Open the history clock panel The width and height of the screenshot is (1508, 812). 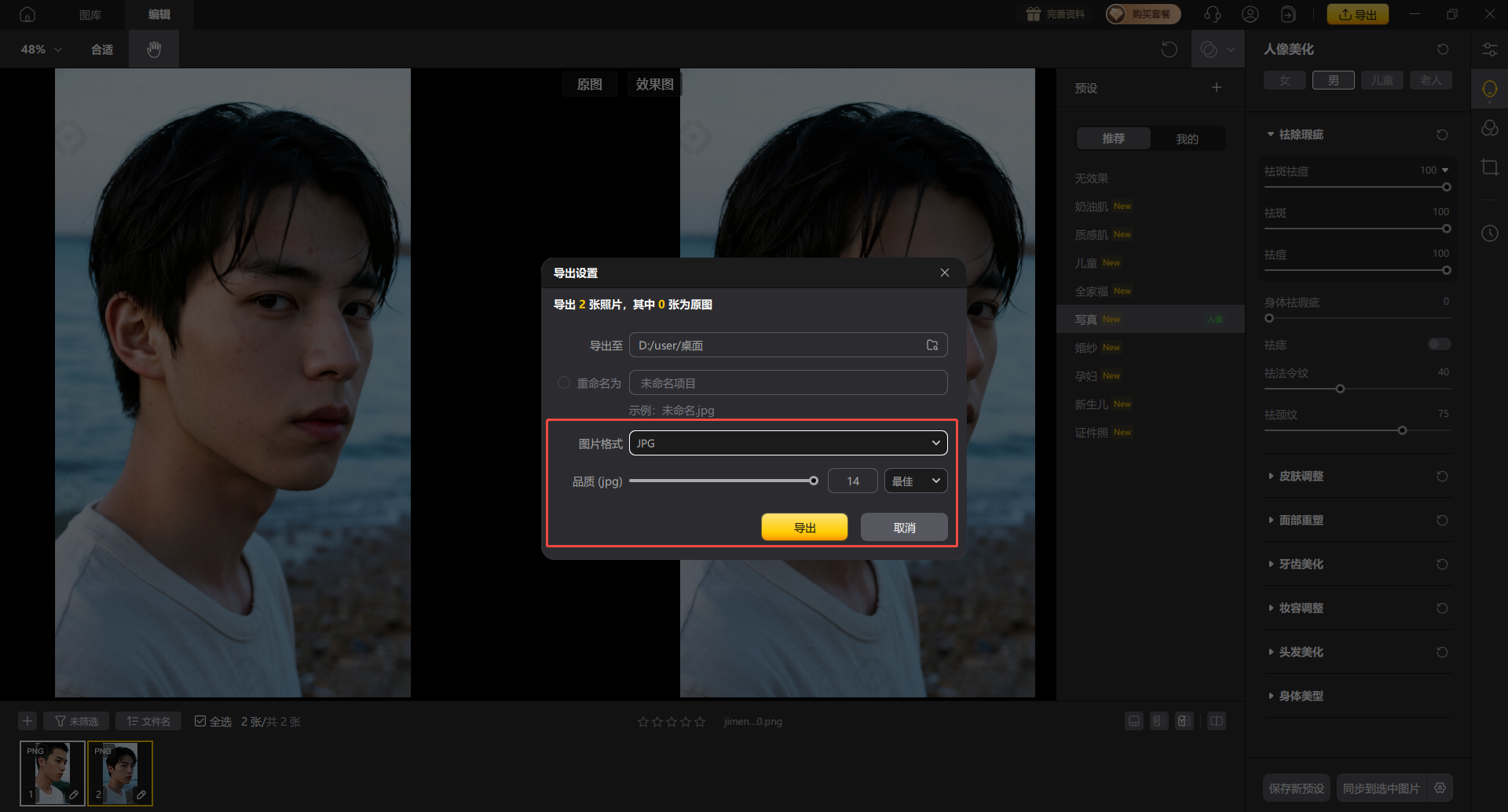click(1489, 233)
